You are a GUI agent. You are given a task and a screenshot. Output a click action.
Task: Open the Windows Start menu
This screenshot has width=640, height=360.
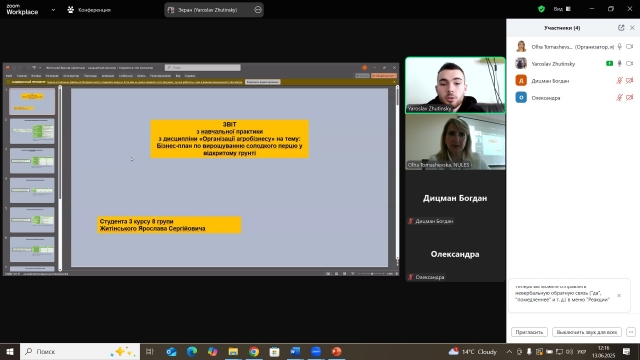(10, 351)
